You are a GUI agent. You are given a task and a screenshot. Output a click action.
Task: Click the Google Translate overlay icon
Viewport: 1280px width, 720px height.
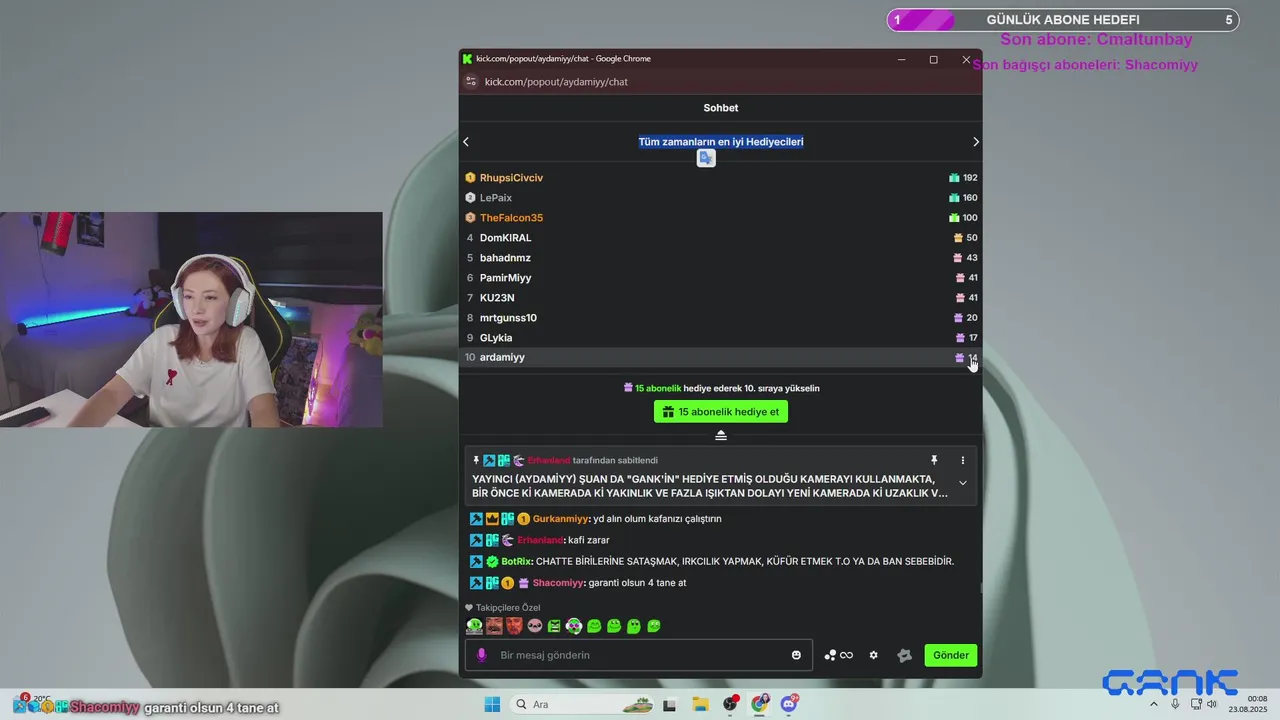(x=706, y=158)
